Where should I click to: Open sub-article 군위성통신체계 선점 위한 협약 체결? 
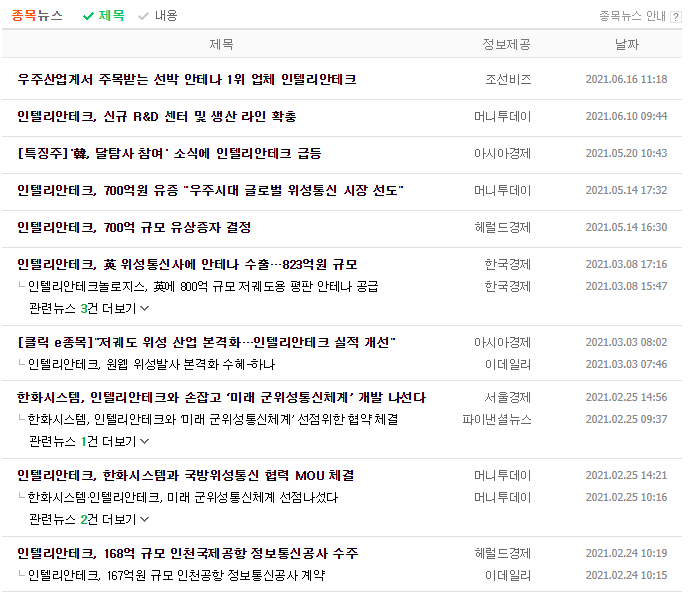(213, 420)
